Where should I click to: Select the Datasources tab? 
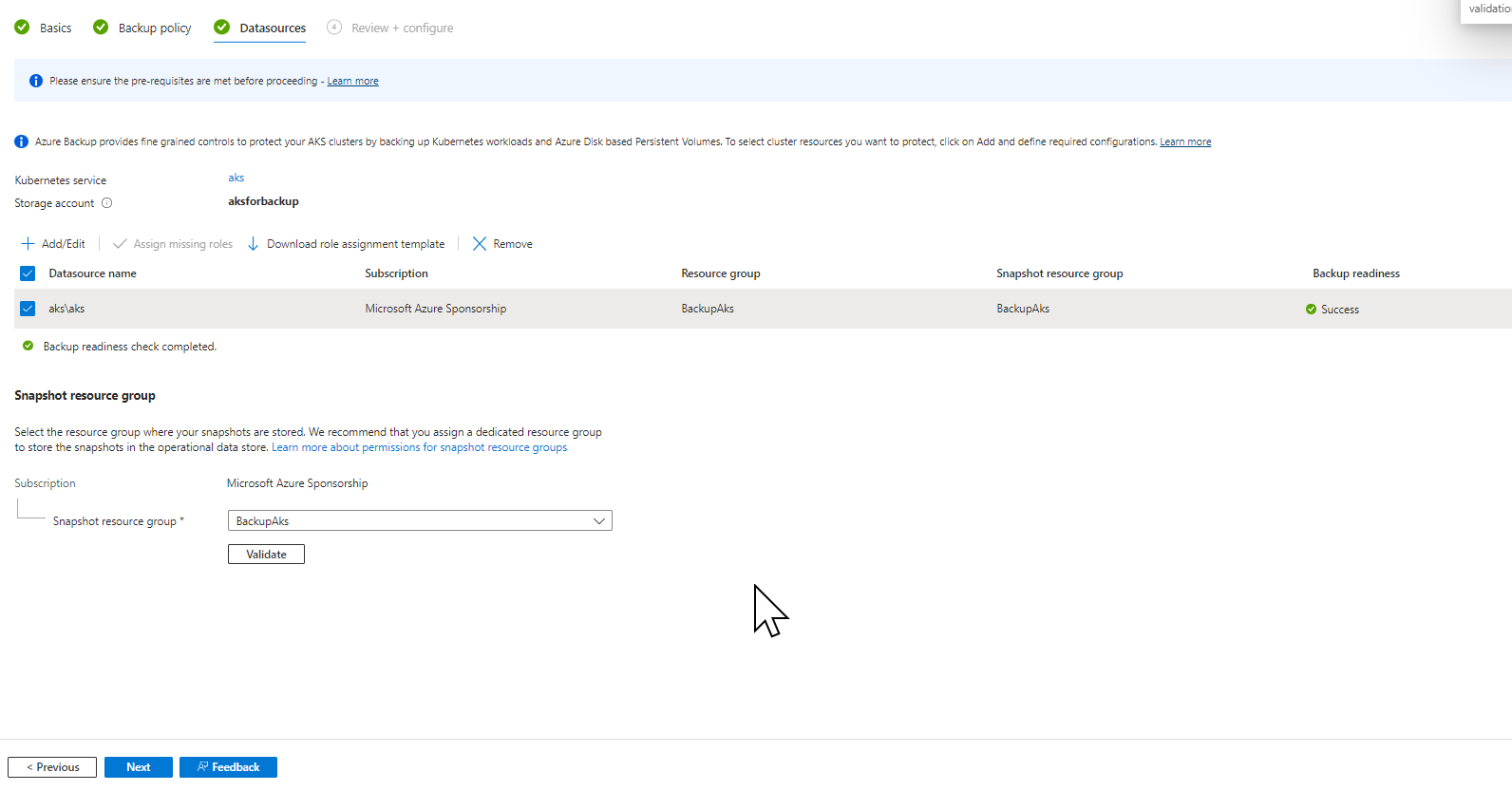(x=273, y=28)
